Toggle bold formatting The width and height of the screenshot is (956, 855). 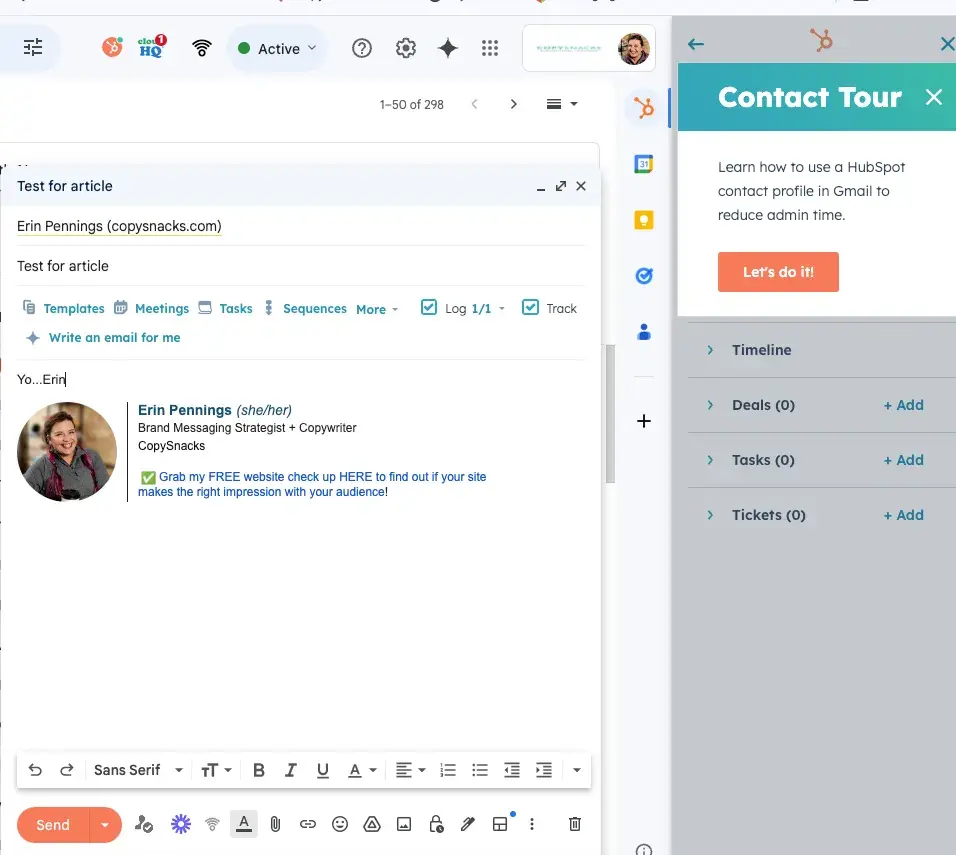pos(259,770)
